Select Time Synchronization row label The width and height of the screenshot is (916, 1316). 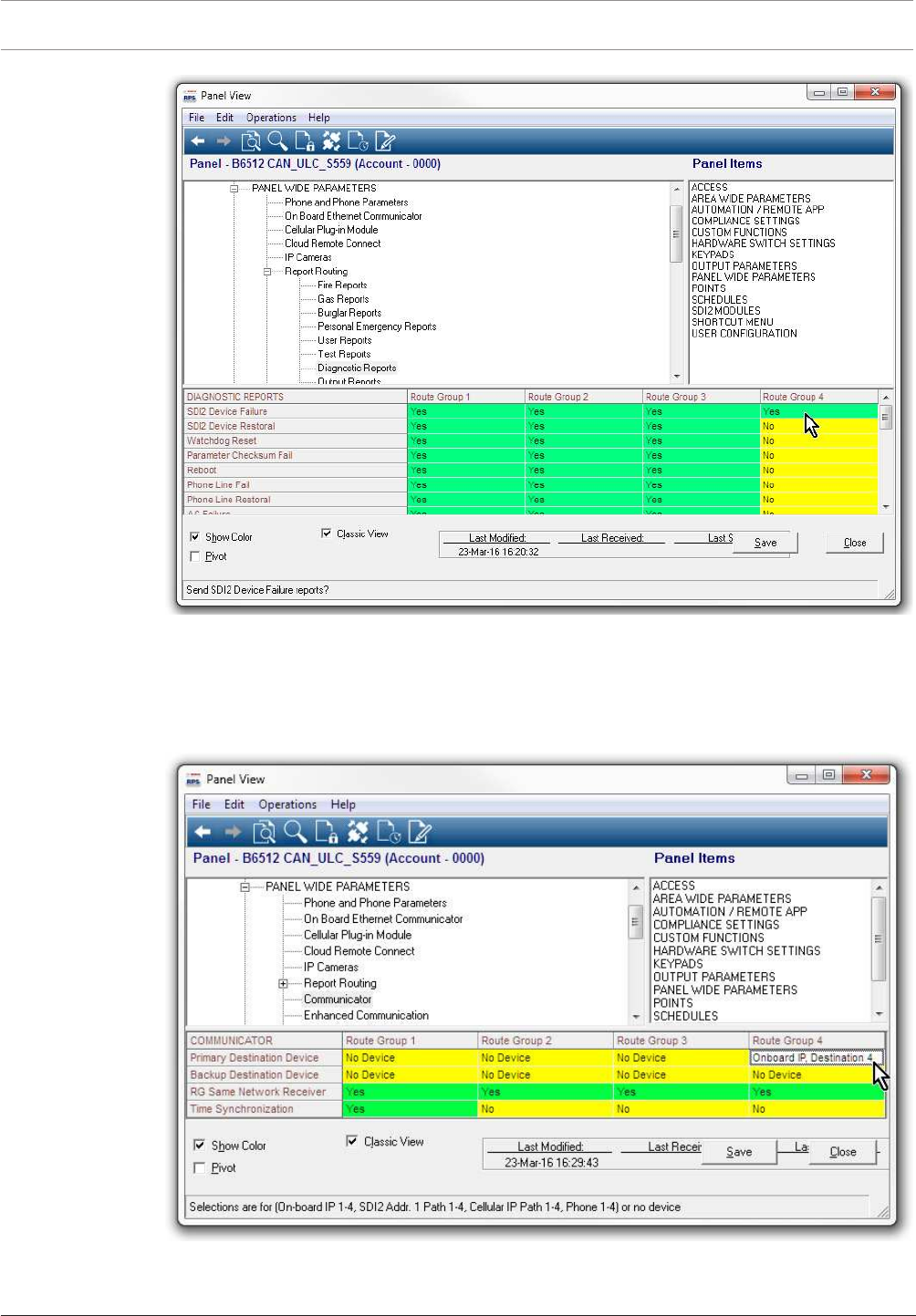pos(265,1109)
